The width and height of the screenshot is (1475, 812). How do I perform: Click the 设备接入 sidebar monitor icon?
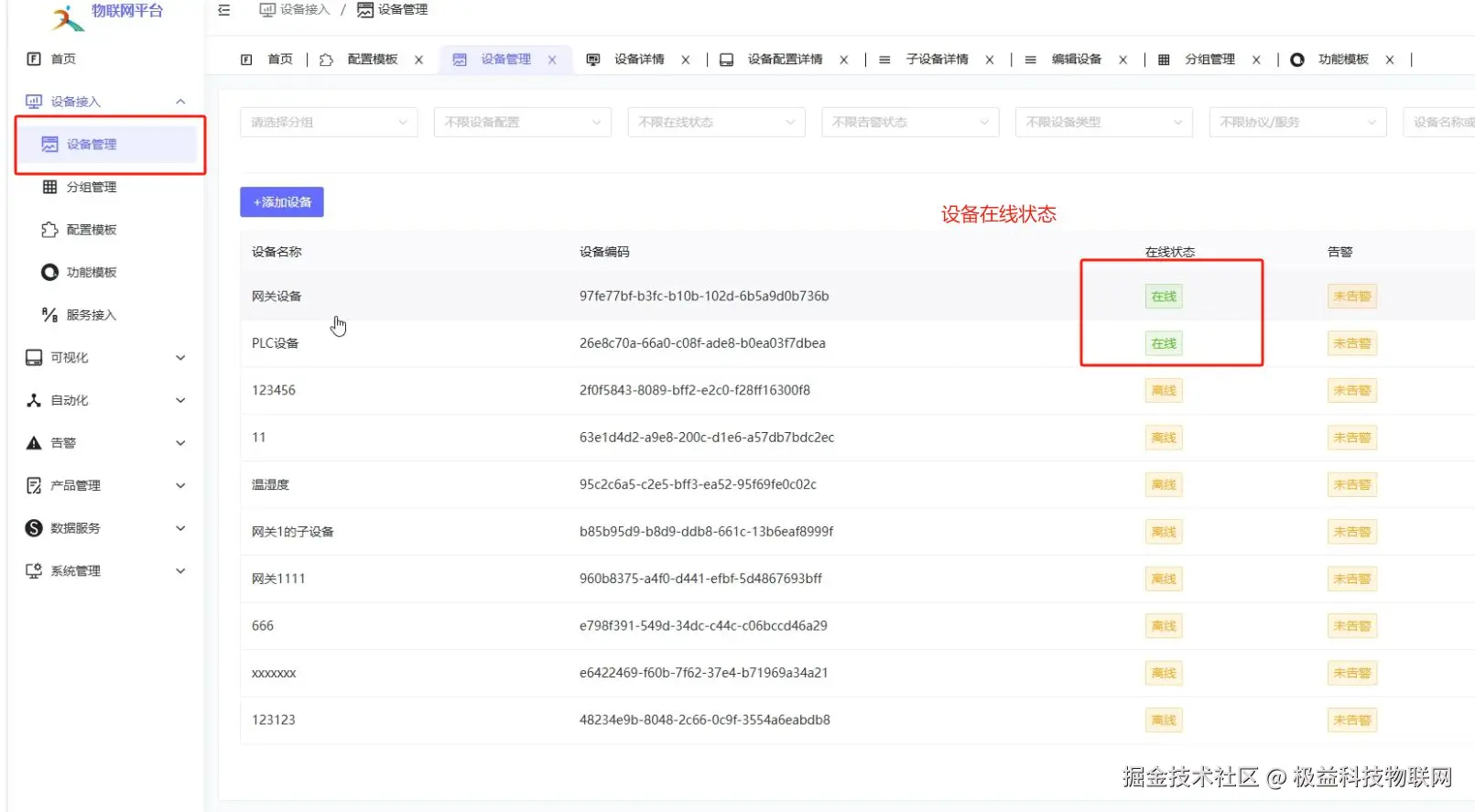34,102
